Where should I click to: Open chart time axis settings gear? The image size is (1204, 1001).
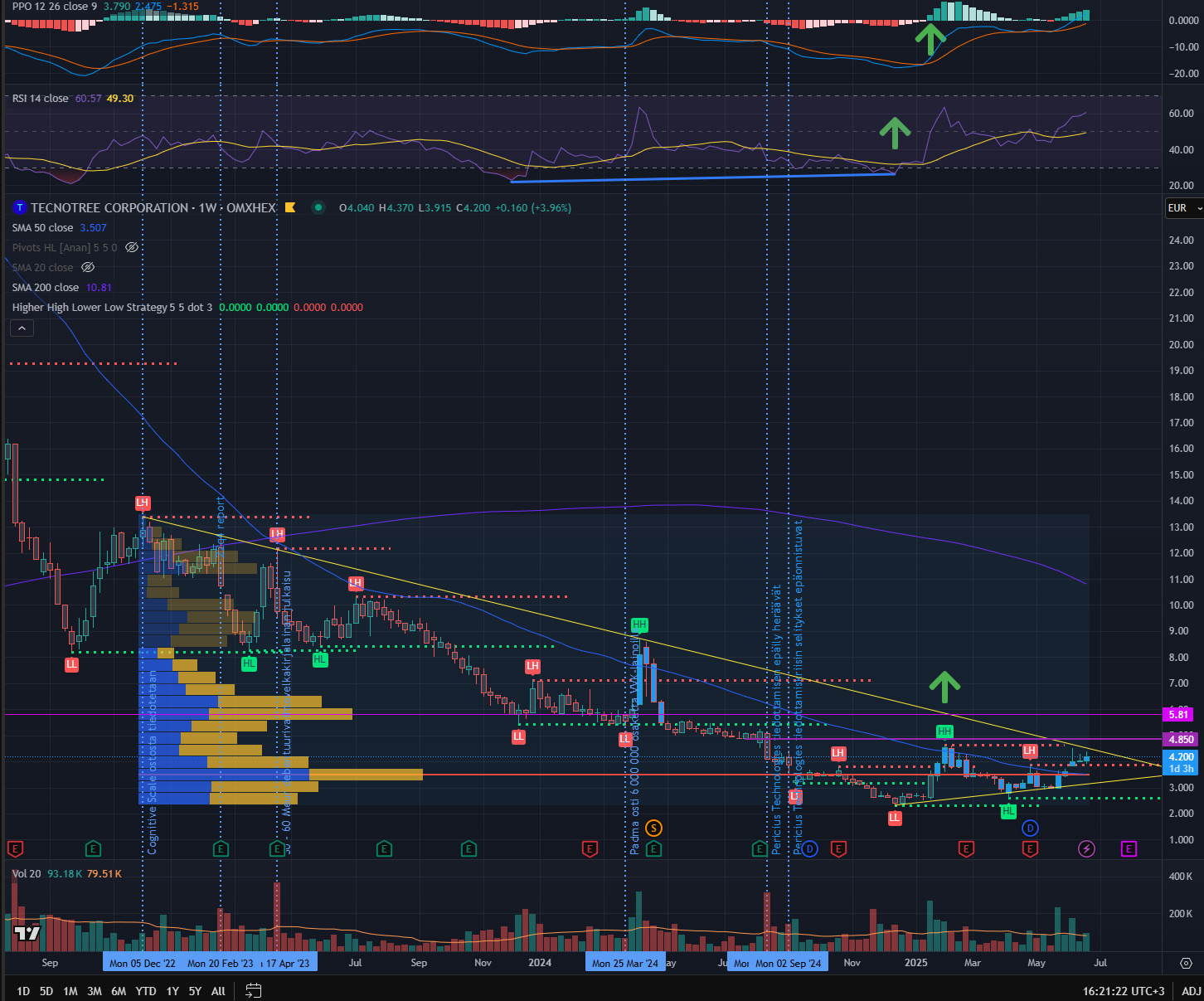(x=1186, y=963)
